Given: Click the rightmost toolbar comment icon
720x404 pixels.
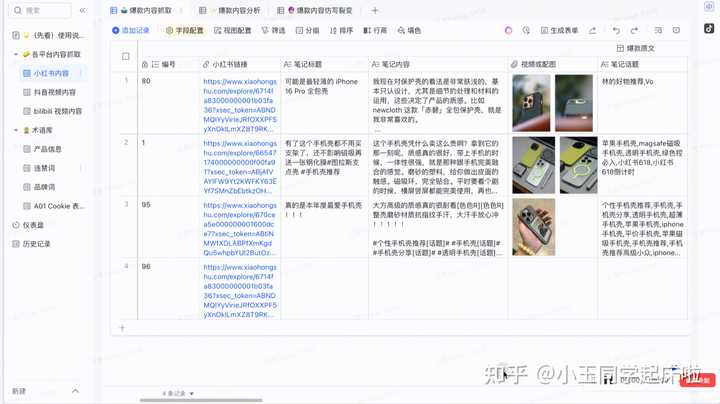Looking at the screenshot, I should [676, 30].
